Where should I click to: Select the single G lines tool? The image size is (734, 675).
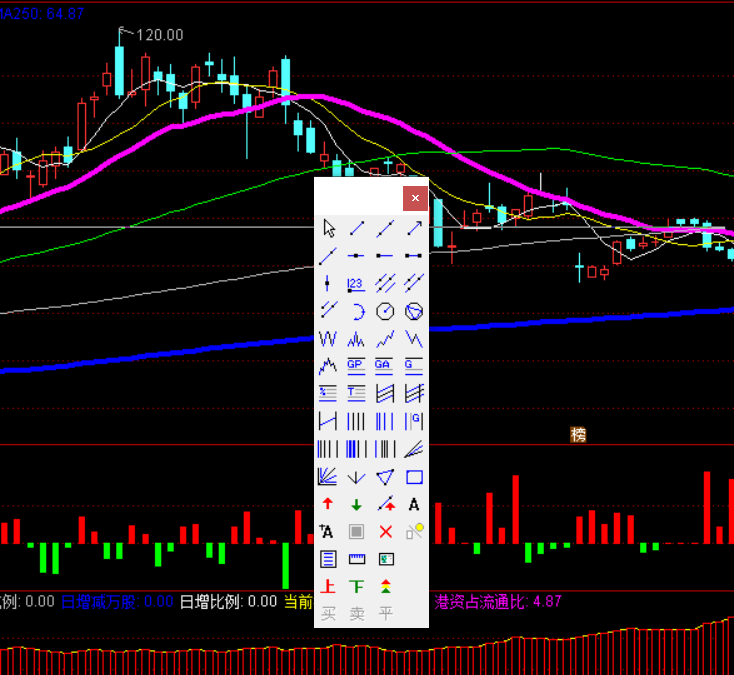[x=414, y=366]
